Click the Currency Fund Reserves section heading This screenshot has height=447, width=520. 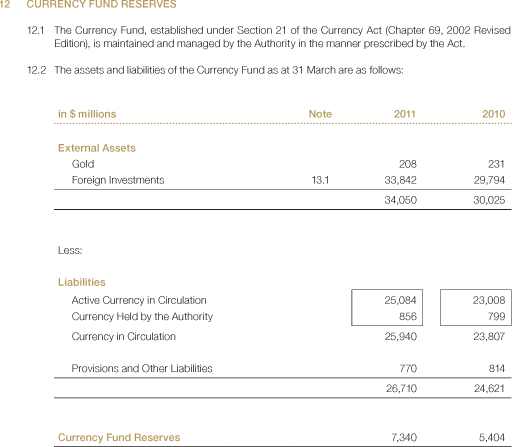[101, 4]
